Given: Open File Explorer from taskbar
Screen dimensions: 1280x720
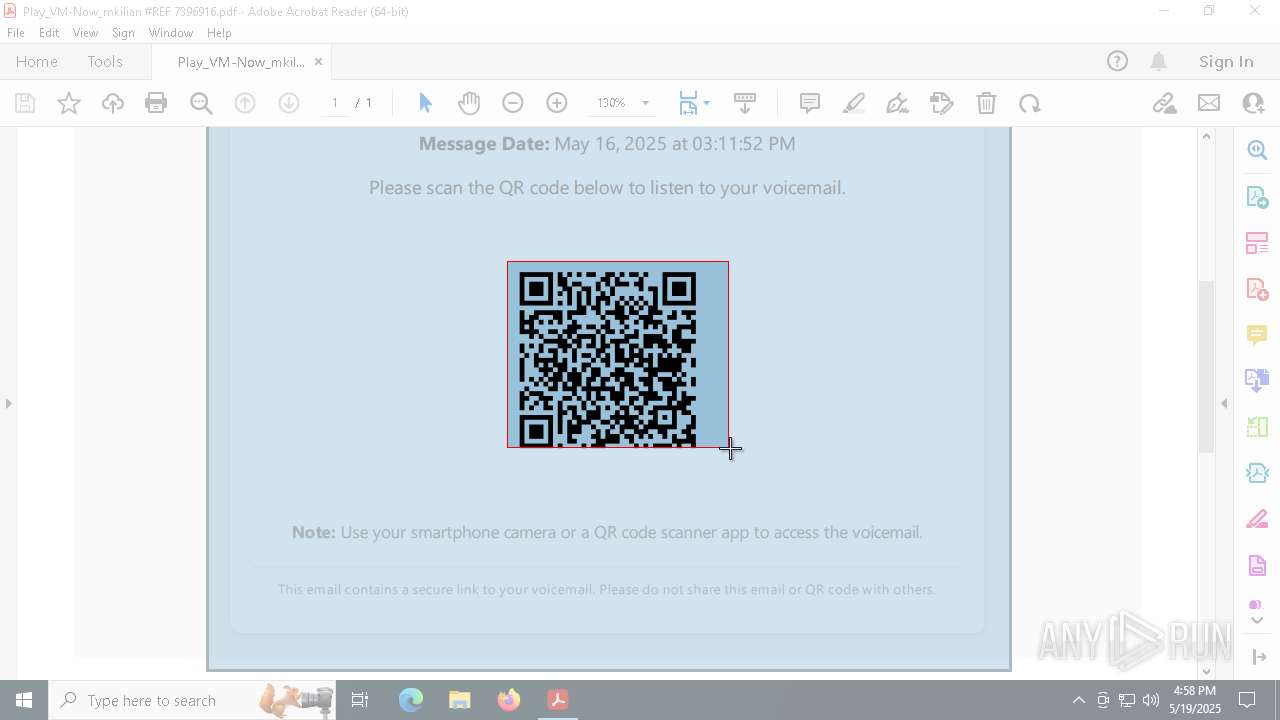Looking at the screenshot, I should [x=460, y=700].
